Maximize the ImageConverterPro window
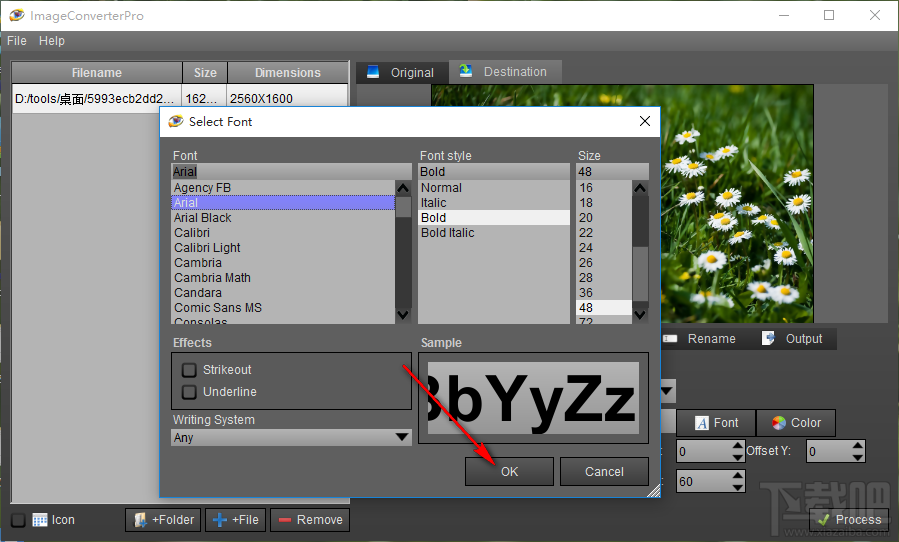Viewport: 899px width, 542px height. click(x=829, y=15)
